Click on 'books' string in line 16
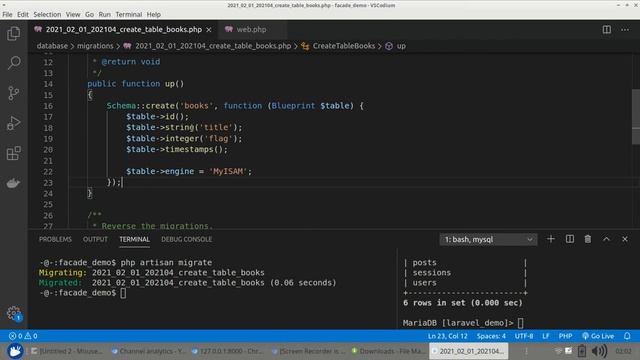Viewport: 640px width, 360px height. 196,106
